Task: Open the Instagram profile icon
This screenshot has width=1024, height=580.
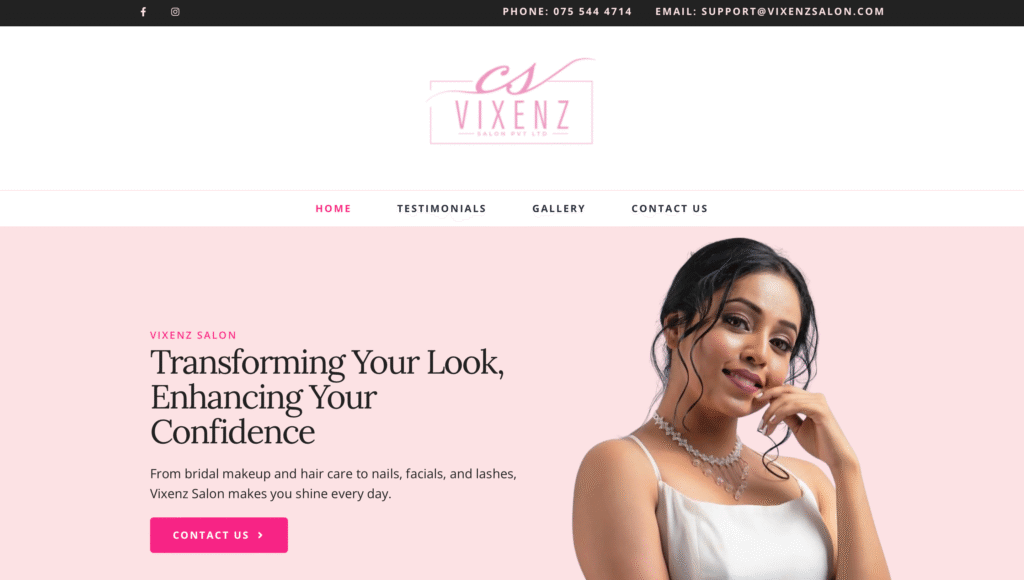Action: [x=175, y=12]
